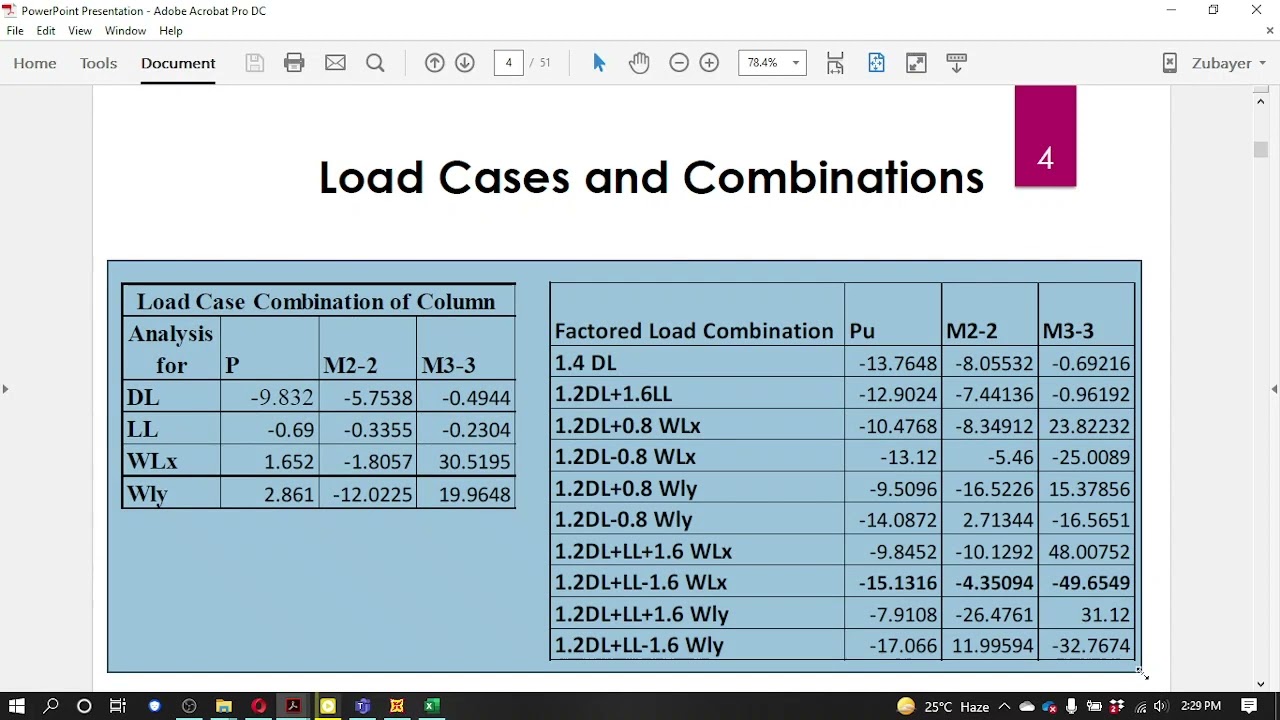
Task: Open the taskbar Task View icon
Action: [x=118, y=706]
